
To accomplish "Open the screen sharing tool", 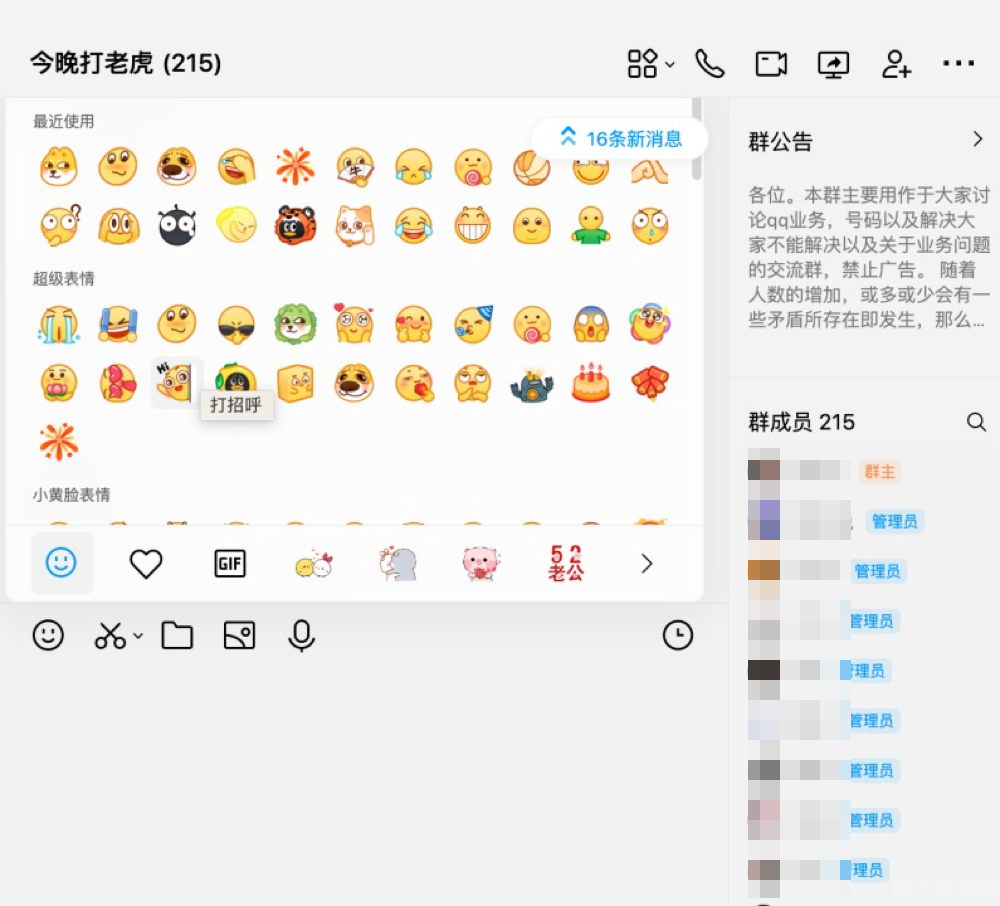I will coord(833,63).
